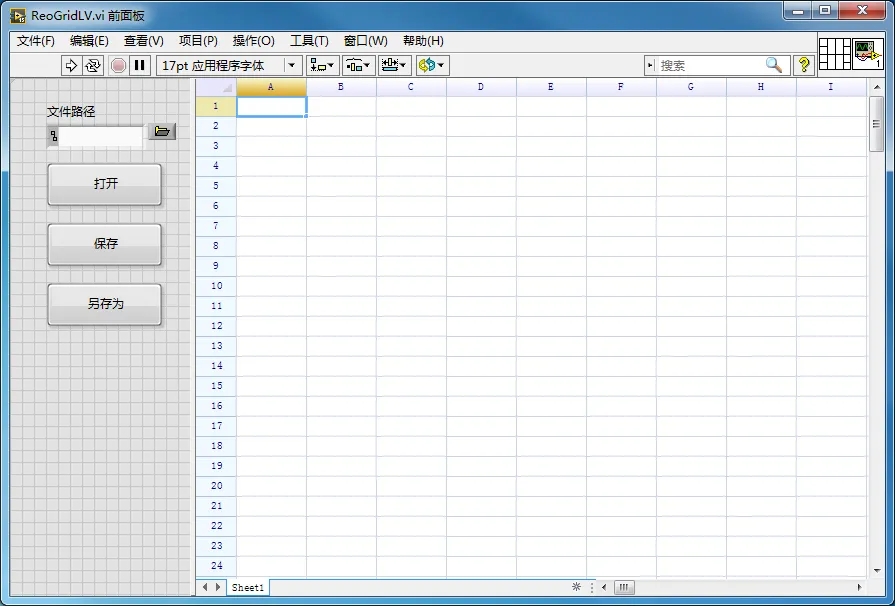Click the path type selector beside file path
The height and width of the screenshot is (606, 895).
pos(53,136)
